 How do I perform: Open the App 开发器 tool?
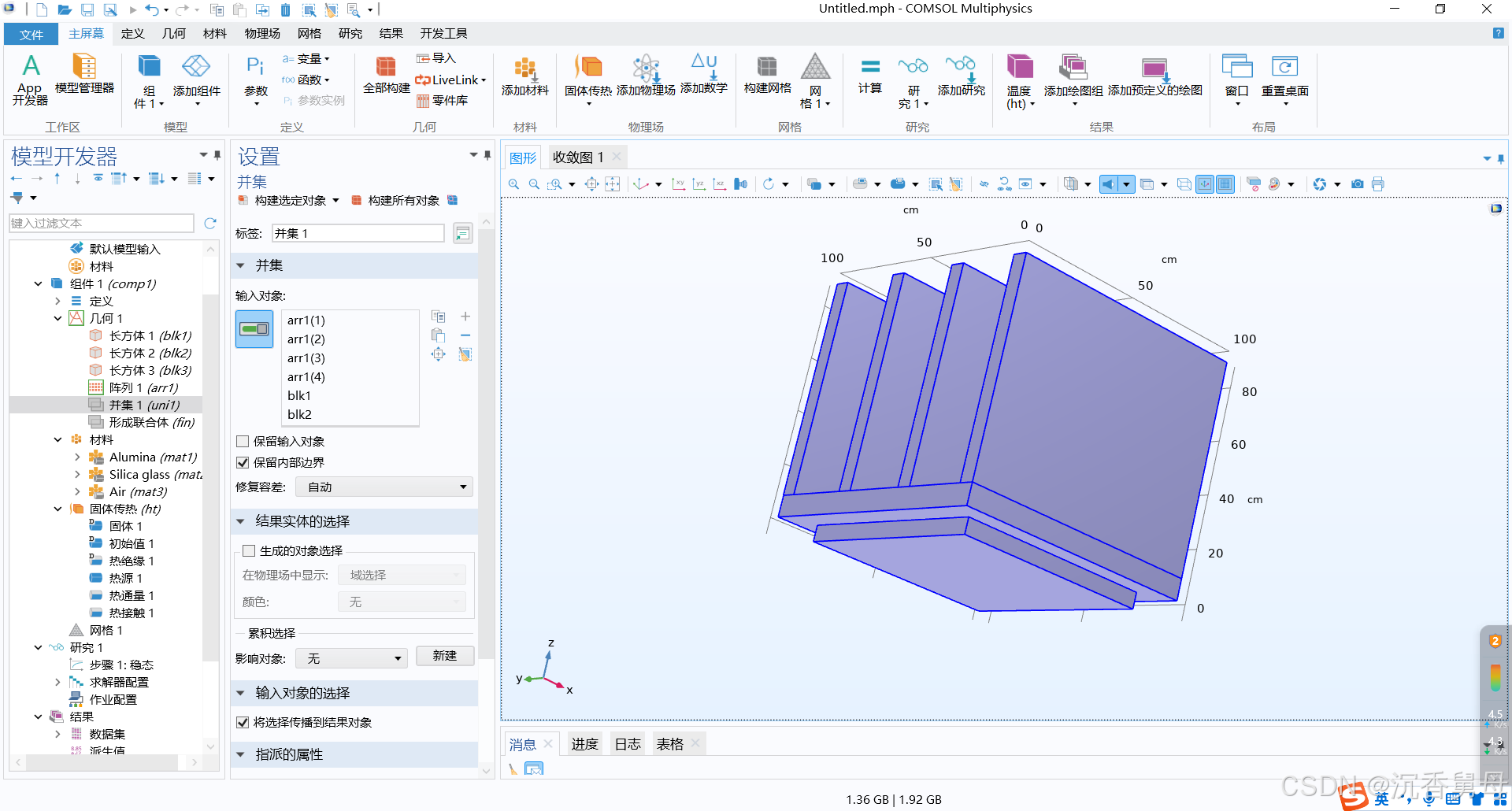click(30, 80)
